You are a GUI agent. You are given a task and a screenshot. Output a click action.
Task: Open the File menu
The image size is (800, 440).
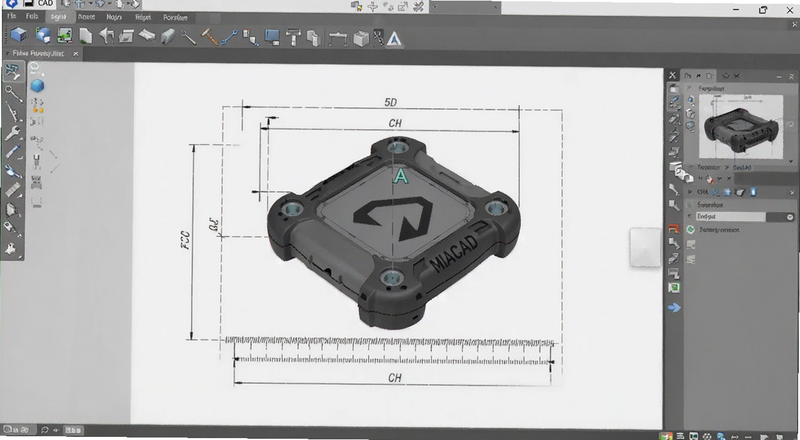click(x=11, y=16)
